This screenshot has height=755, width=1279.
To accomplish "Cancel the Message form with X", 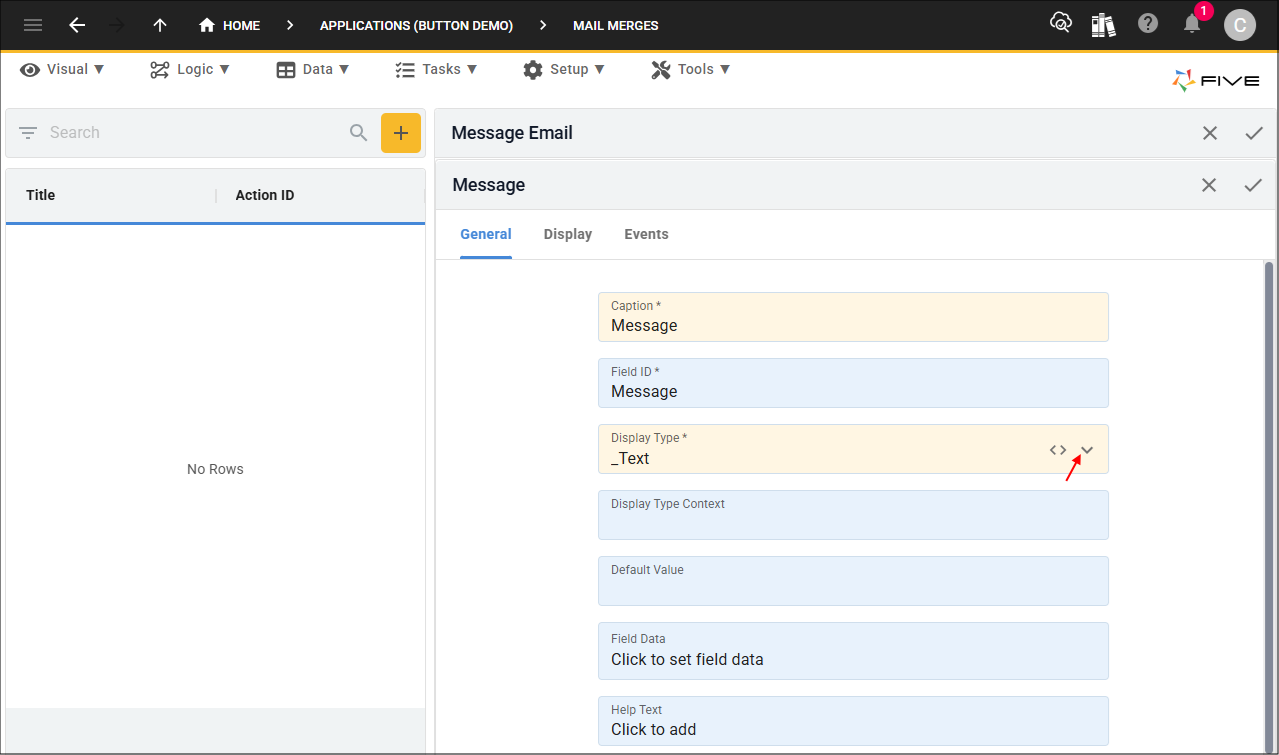I will [1209, 185].
